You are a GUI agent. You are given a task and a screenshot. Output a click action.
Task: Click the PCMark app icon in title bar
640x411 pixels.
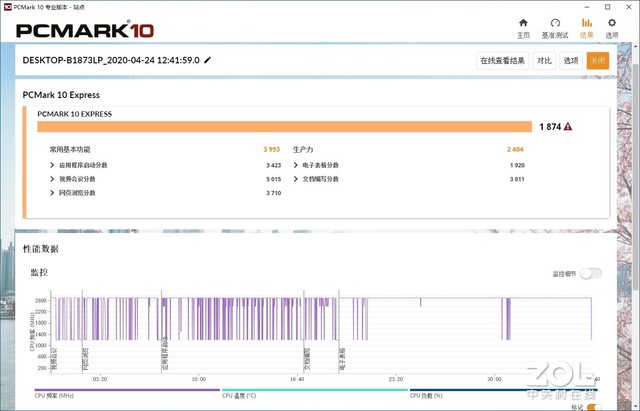8,6
